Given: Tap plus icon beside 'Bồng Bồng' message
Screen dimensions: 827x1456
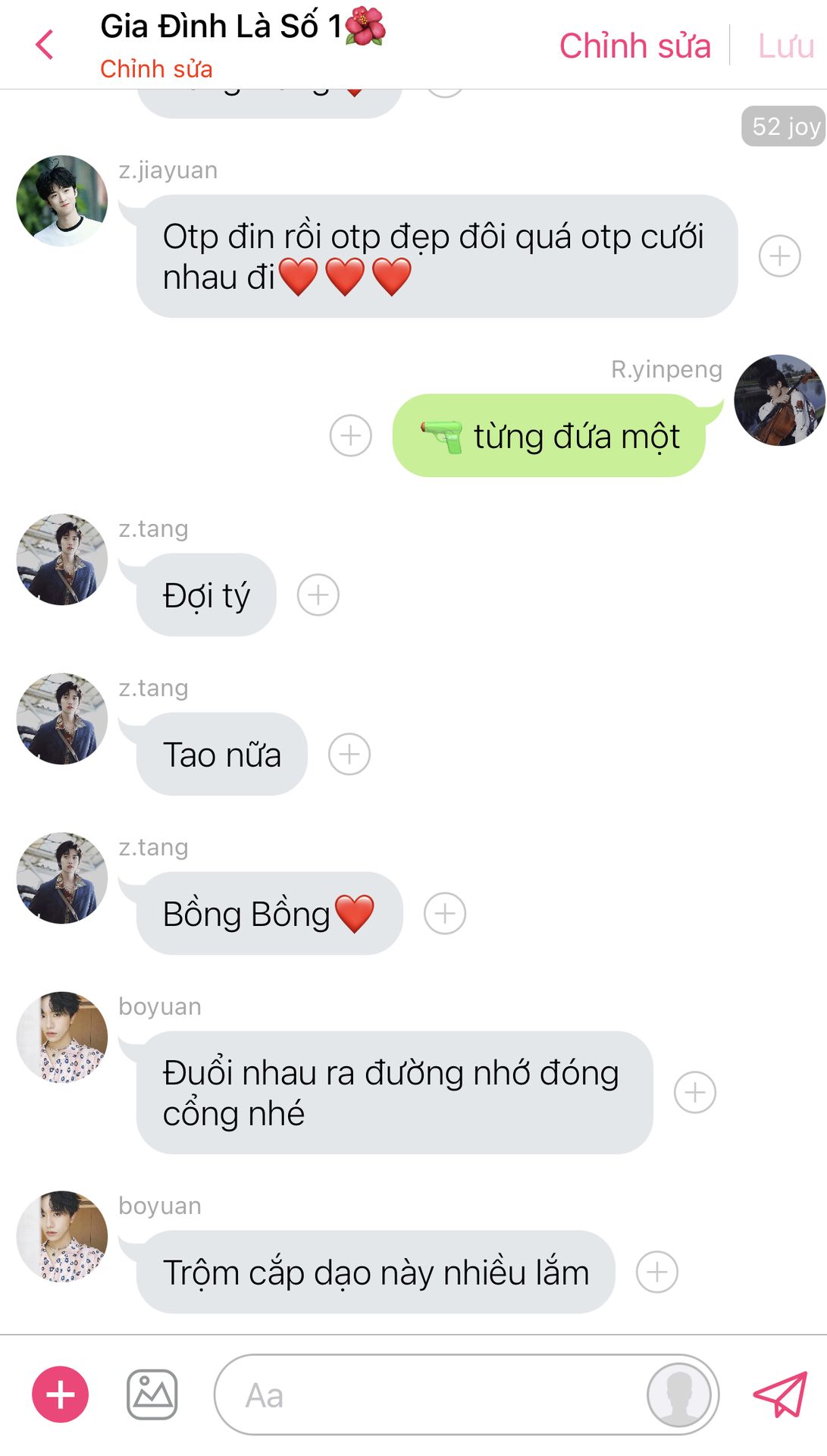Looking at the screenshot, I should click(445, 914).
